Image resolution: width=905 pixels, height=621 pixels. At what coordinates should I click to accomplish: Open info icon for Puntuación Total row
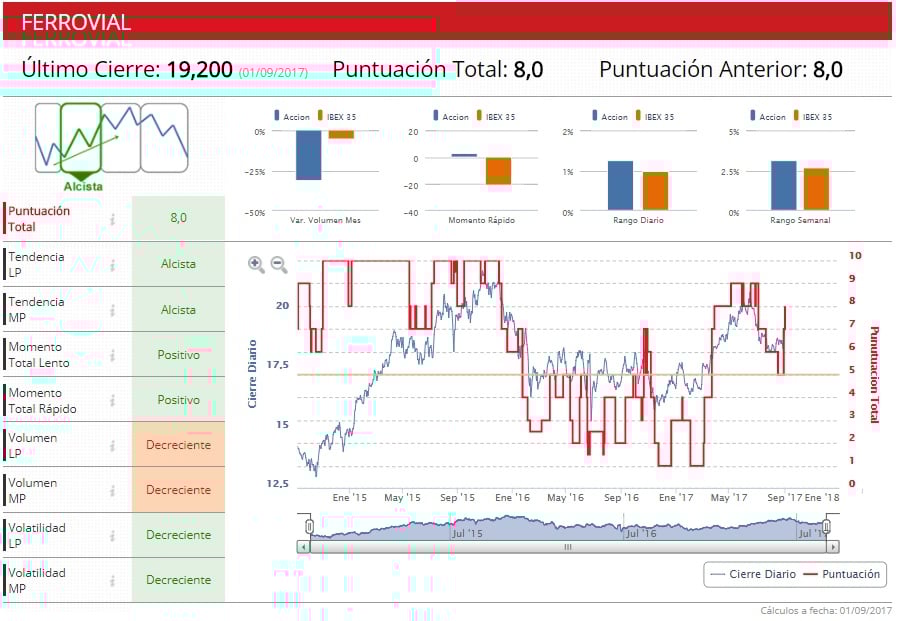click(113, 219)
